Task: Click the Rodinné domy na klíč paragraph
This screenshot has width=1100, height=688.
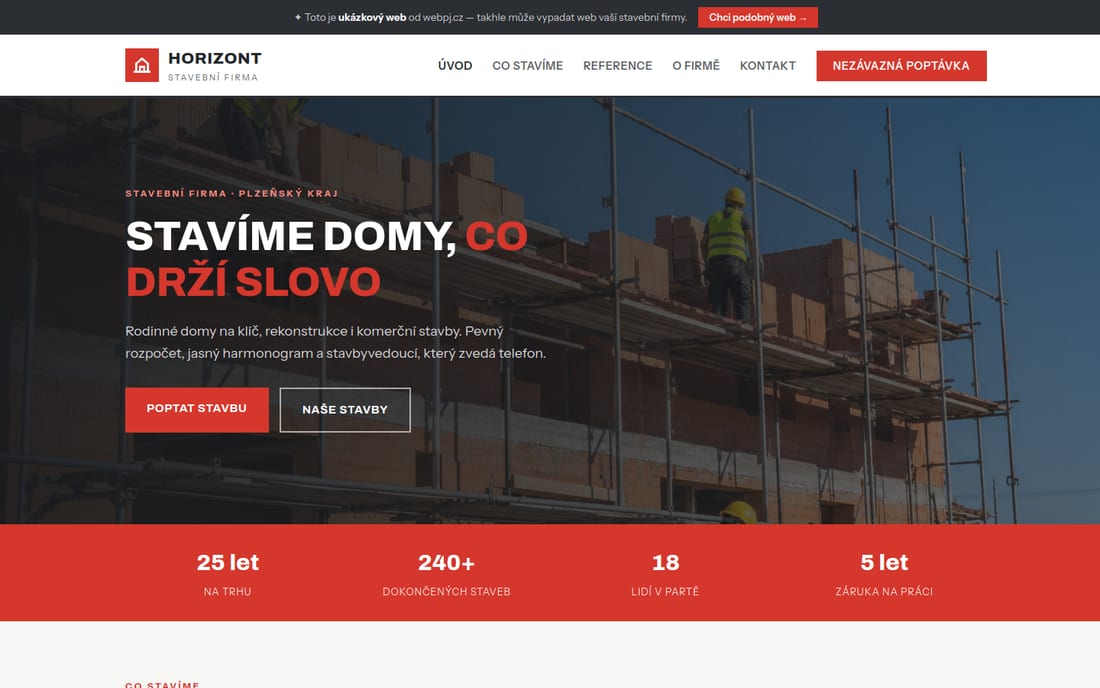Action: pyautogui.click(x=335, y=342)
